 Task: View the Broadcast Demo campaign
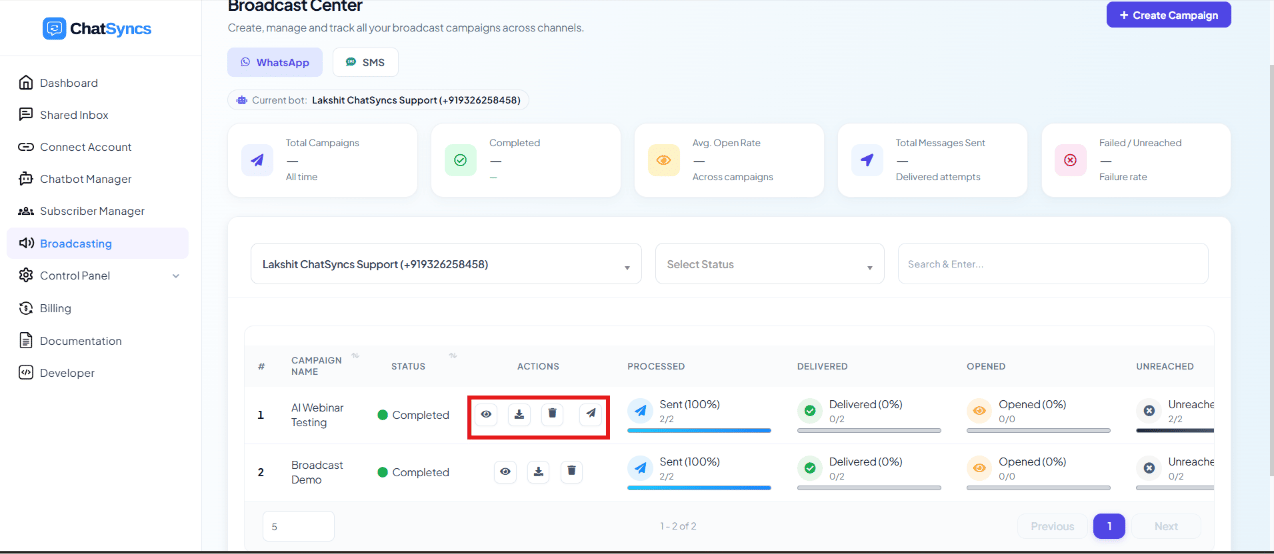(x=506, y=471)
